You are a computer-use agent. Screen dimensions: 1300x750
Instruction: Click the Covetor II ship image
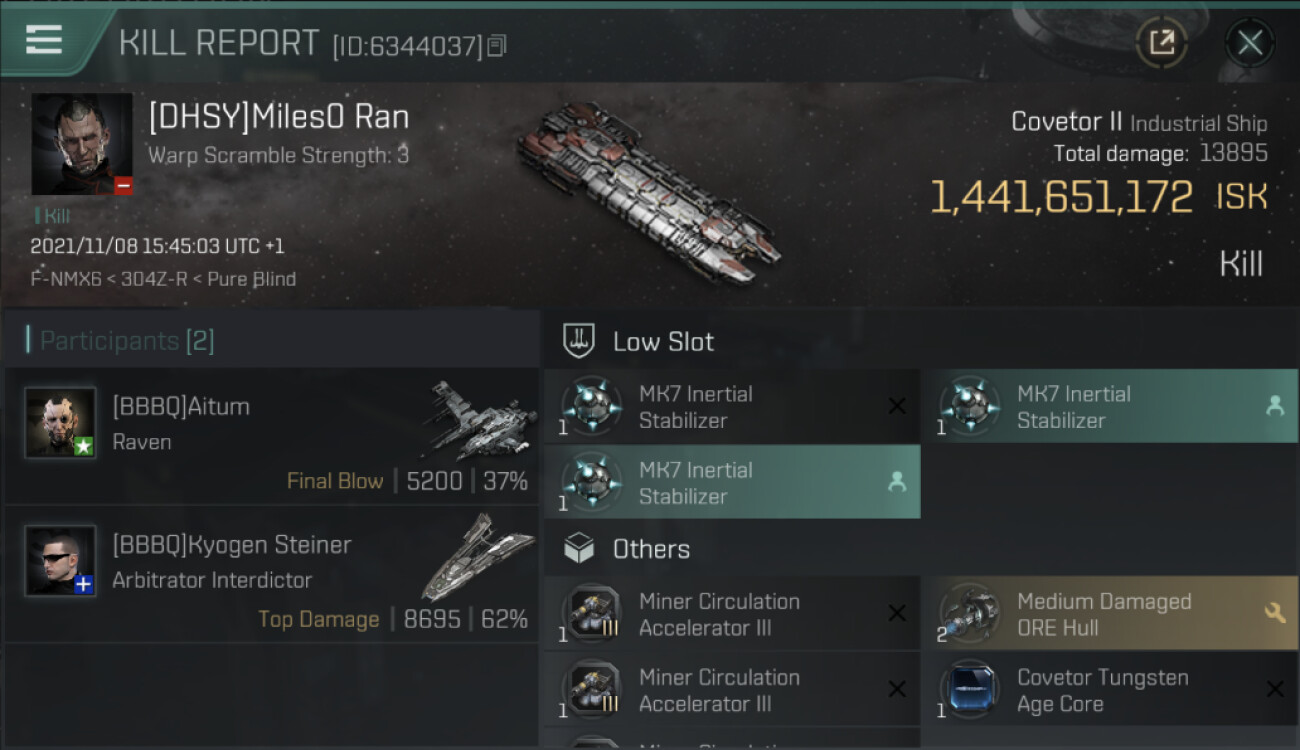tap(648, 190)
